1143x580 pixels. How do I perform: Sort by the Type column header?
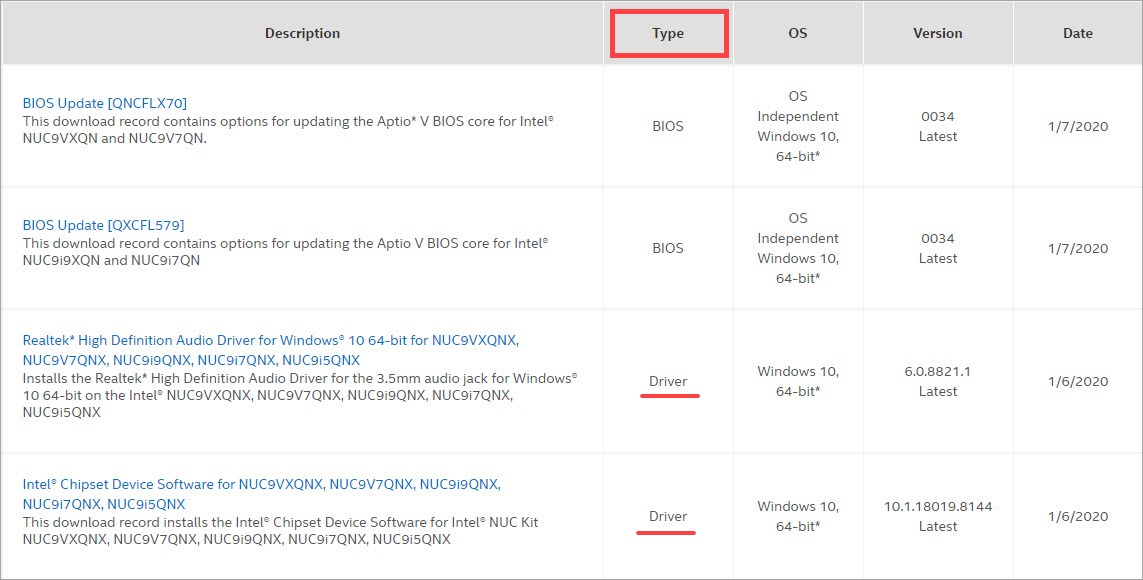coord(668,34)
